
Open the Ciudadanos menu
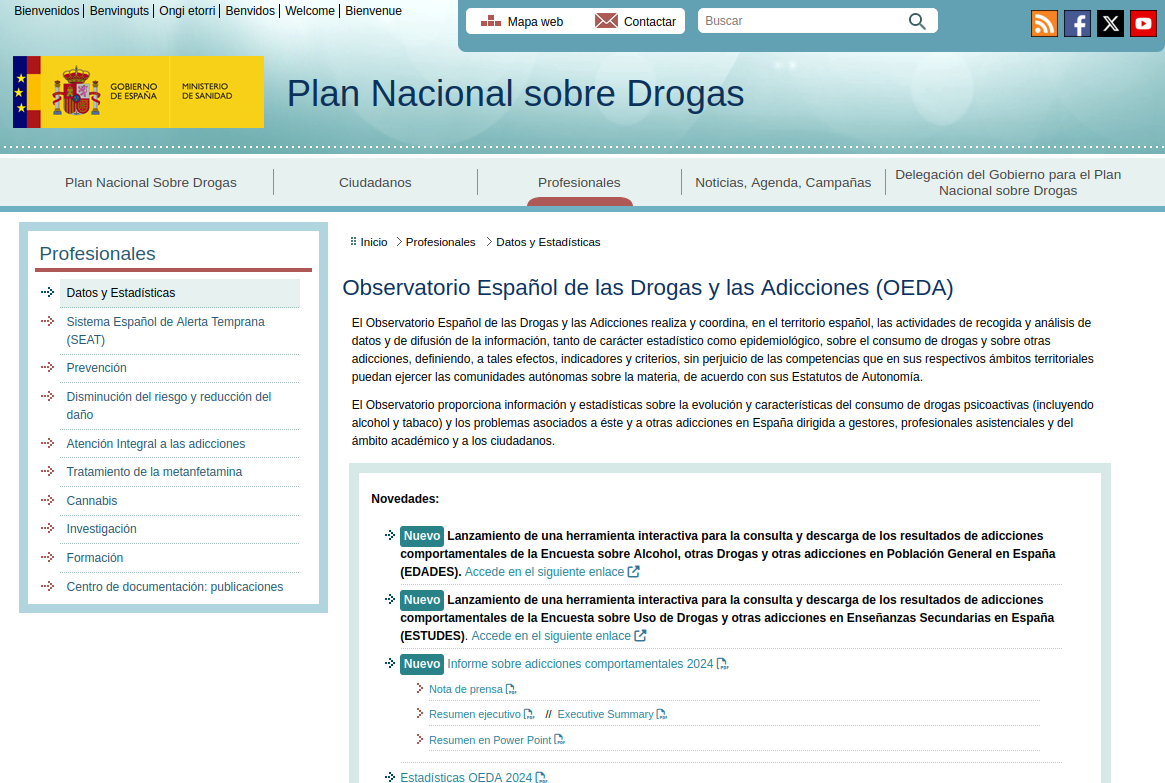pos(375,182)
